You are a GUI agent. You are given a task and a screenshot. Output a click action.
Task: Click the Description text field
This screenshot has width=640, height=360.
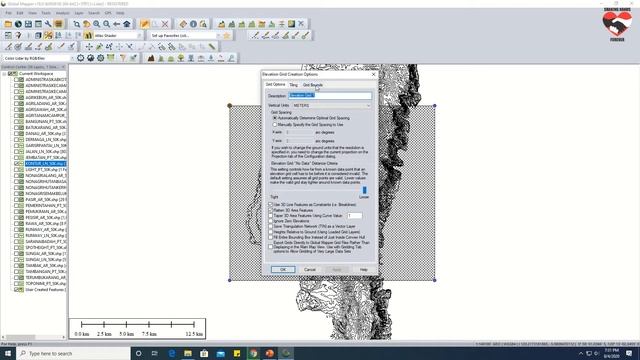330,96
